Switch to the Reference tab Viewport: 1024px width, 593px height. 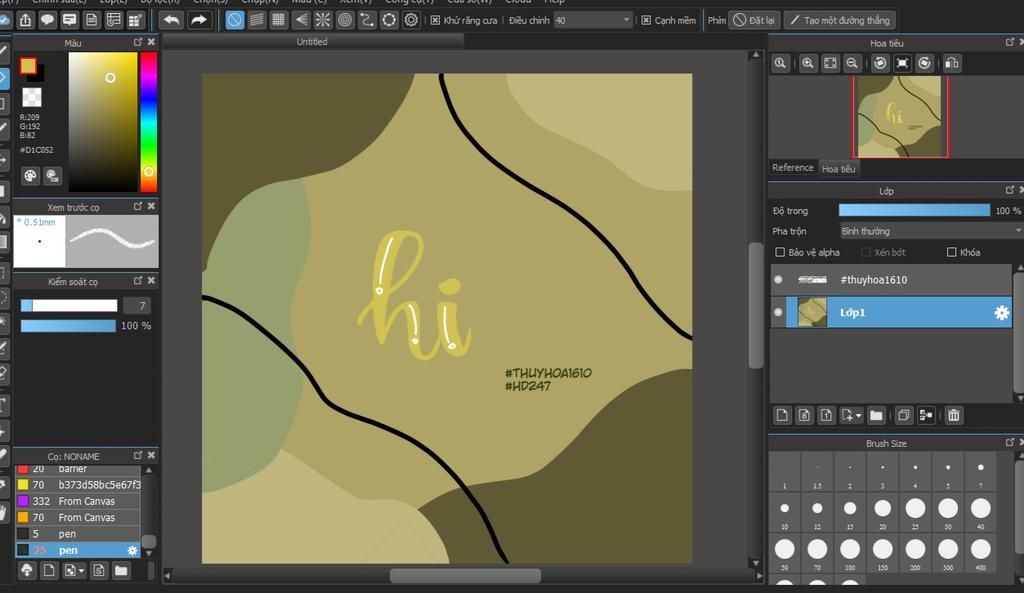tap(793, 168)
